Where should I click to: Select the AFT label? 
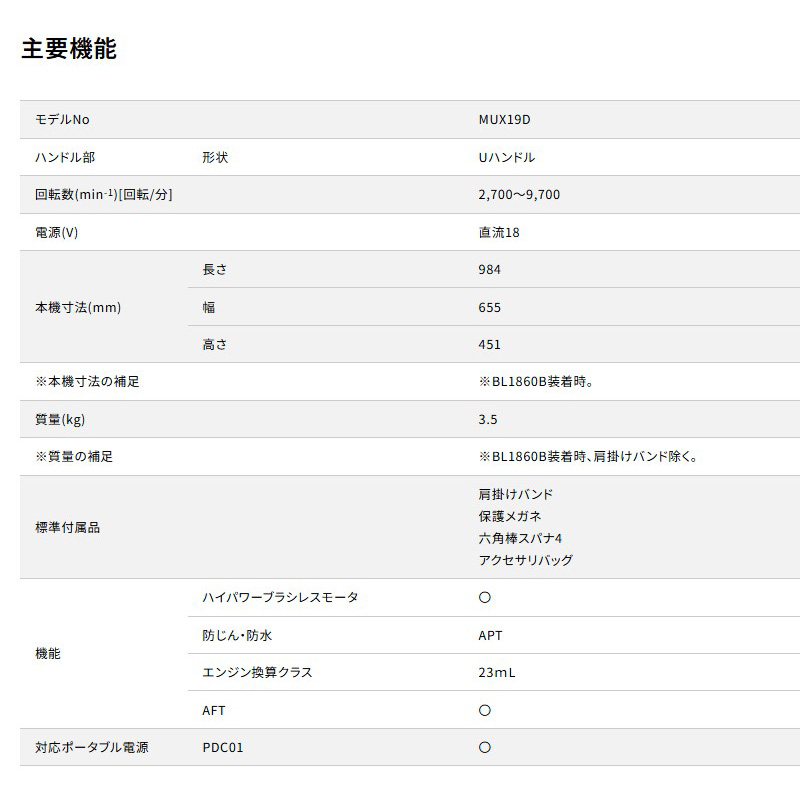coord(213,710)
